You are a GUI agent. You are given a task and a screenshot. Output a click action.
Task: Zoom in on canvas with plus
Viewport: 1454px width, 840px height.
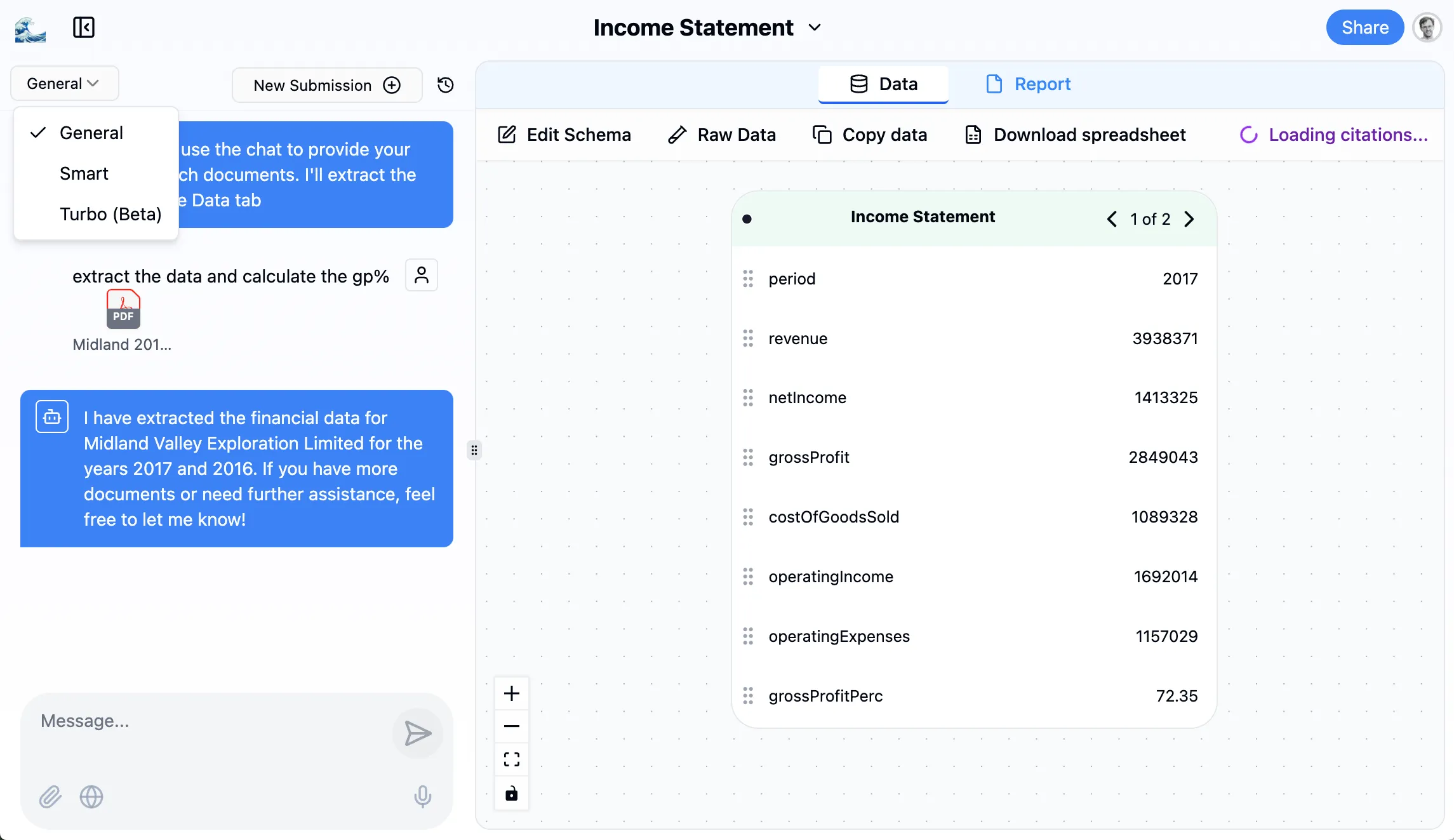coord(512,693)
